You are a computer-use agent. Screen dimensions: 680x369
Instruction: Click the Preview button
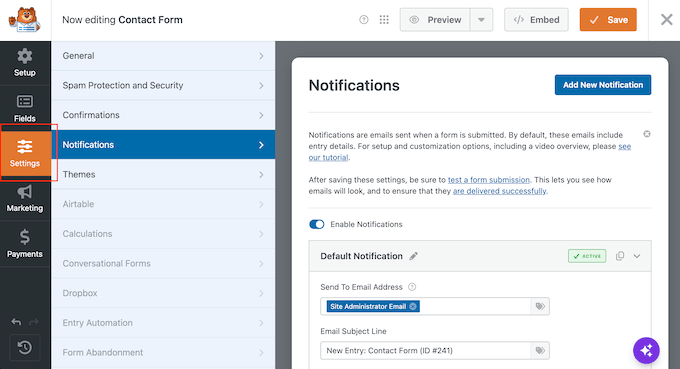pyautogui.click(x=435, y=20)
